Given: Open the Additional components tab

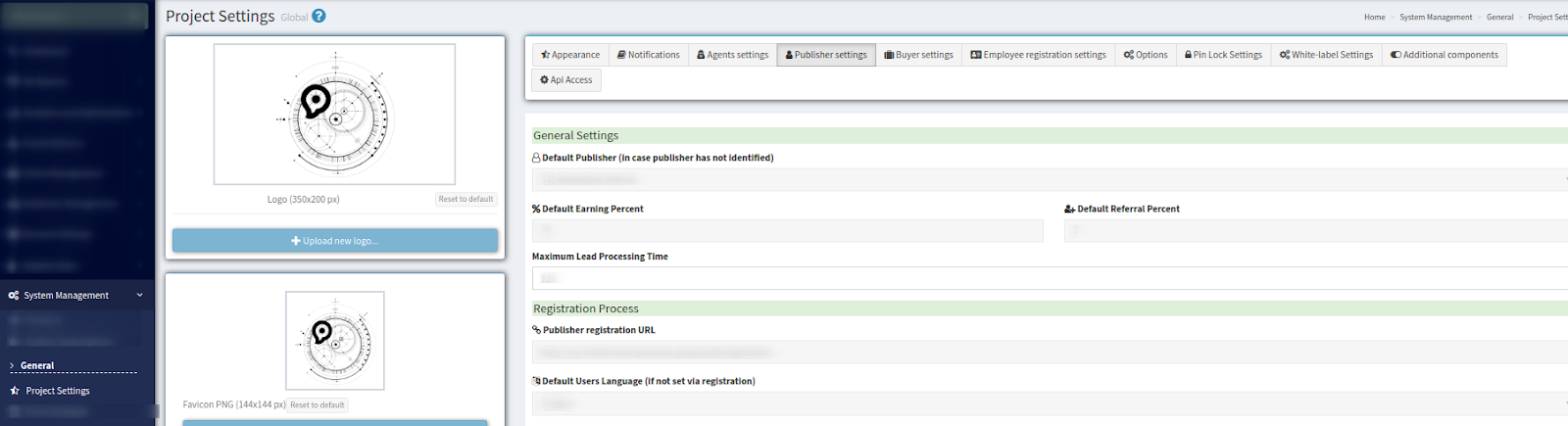Looking at the screenshot, I should (1444, 55).
